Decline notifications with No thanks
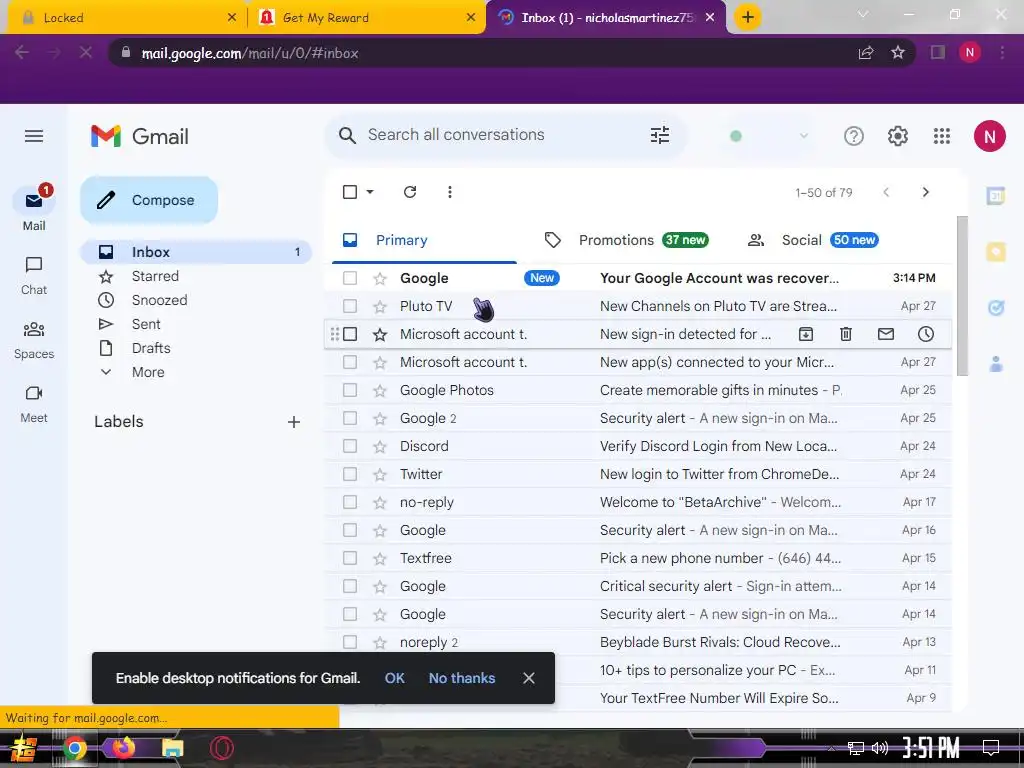Screen dimensions: 1024x768 point(462,679)
